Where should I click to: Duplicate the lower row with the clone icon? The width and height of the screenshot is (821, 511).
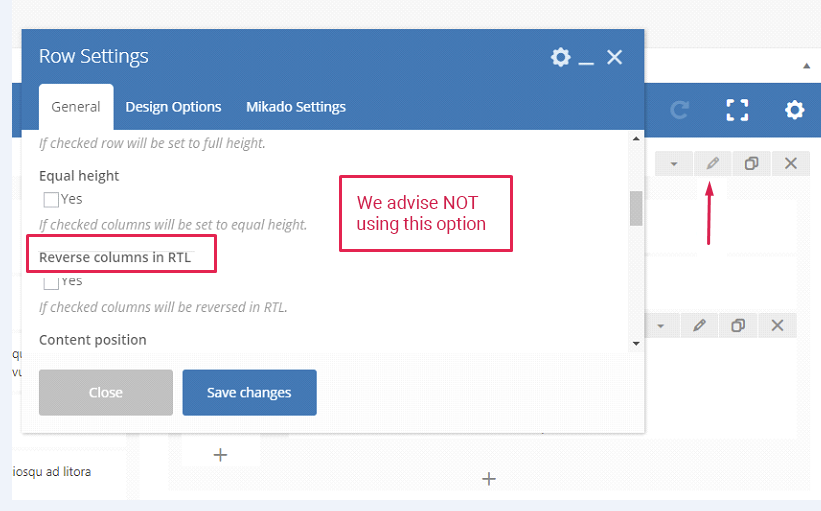[x=738, y=325]
